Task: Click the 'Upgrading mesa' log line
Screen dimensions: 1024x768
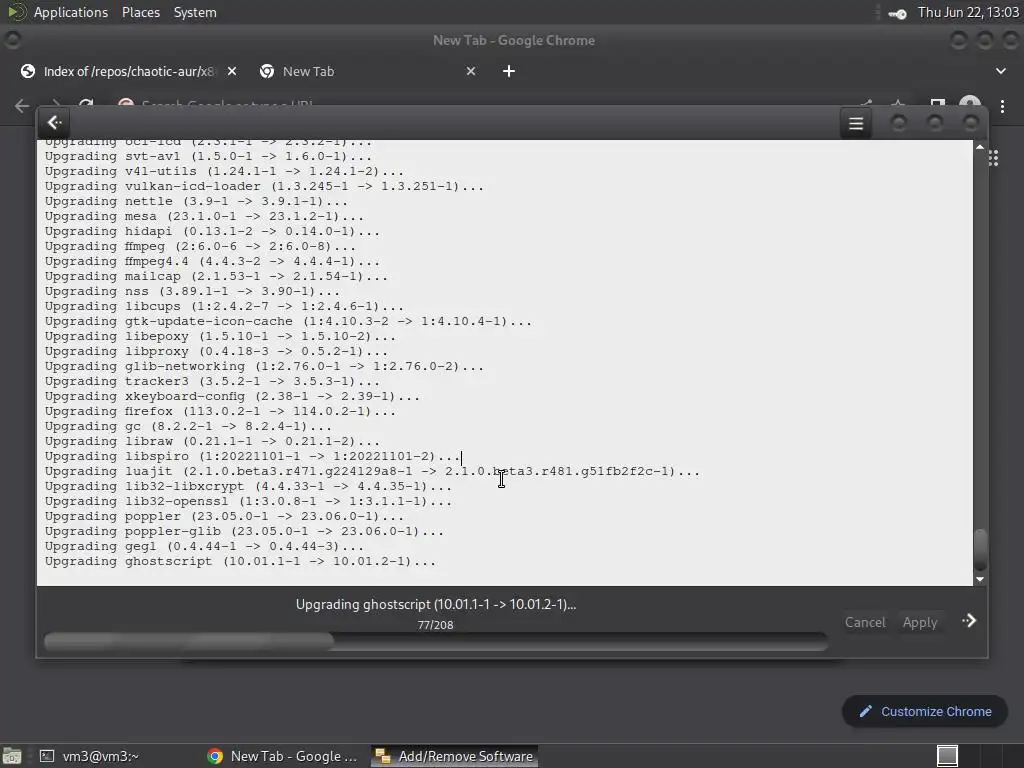Action: click(204, 216)
